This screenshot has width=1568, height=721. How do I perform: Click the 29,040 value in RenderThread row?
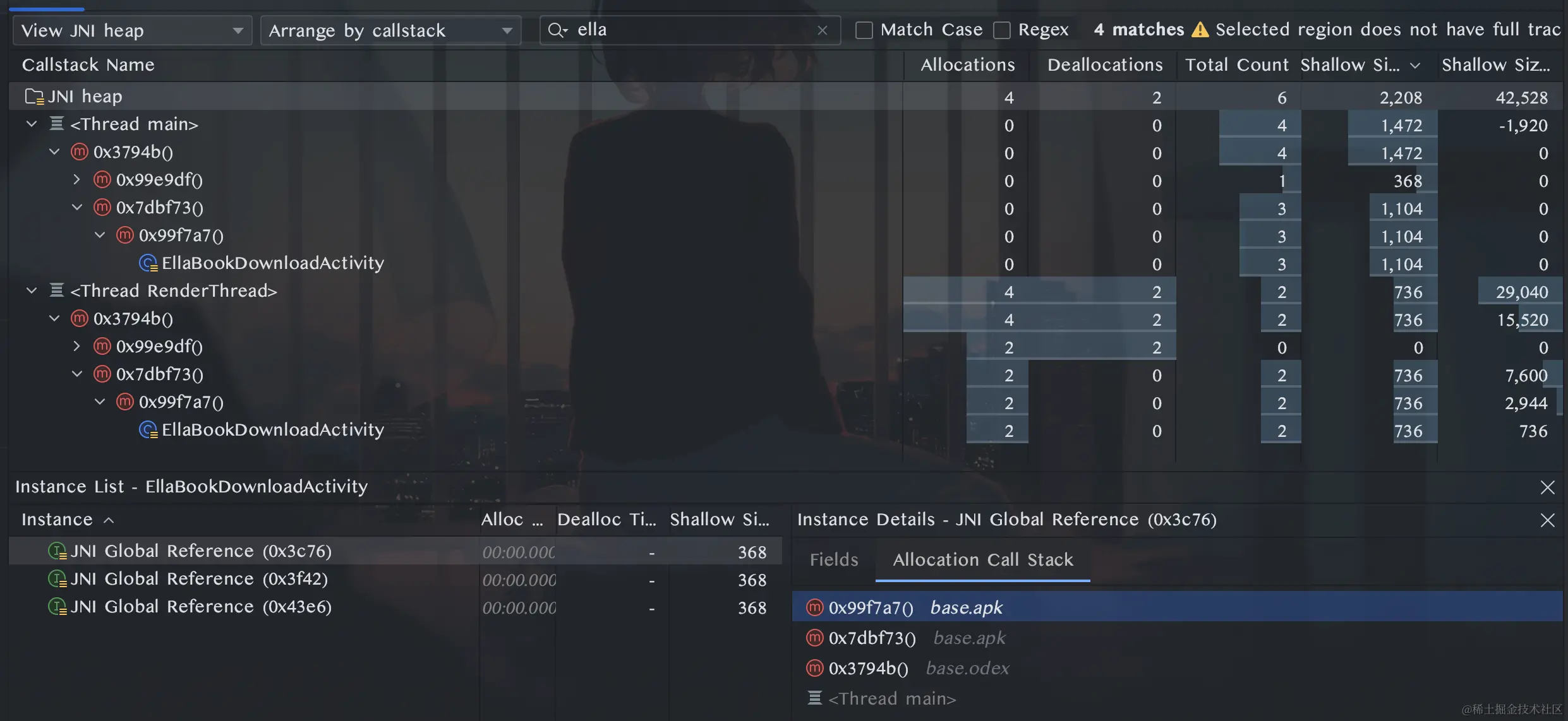pos(1521,292)
